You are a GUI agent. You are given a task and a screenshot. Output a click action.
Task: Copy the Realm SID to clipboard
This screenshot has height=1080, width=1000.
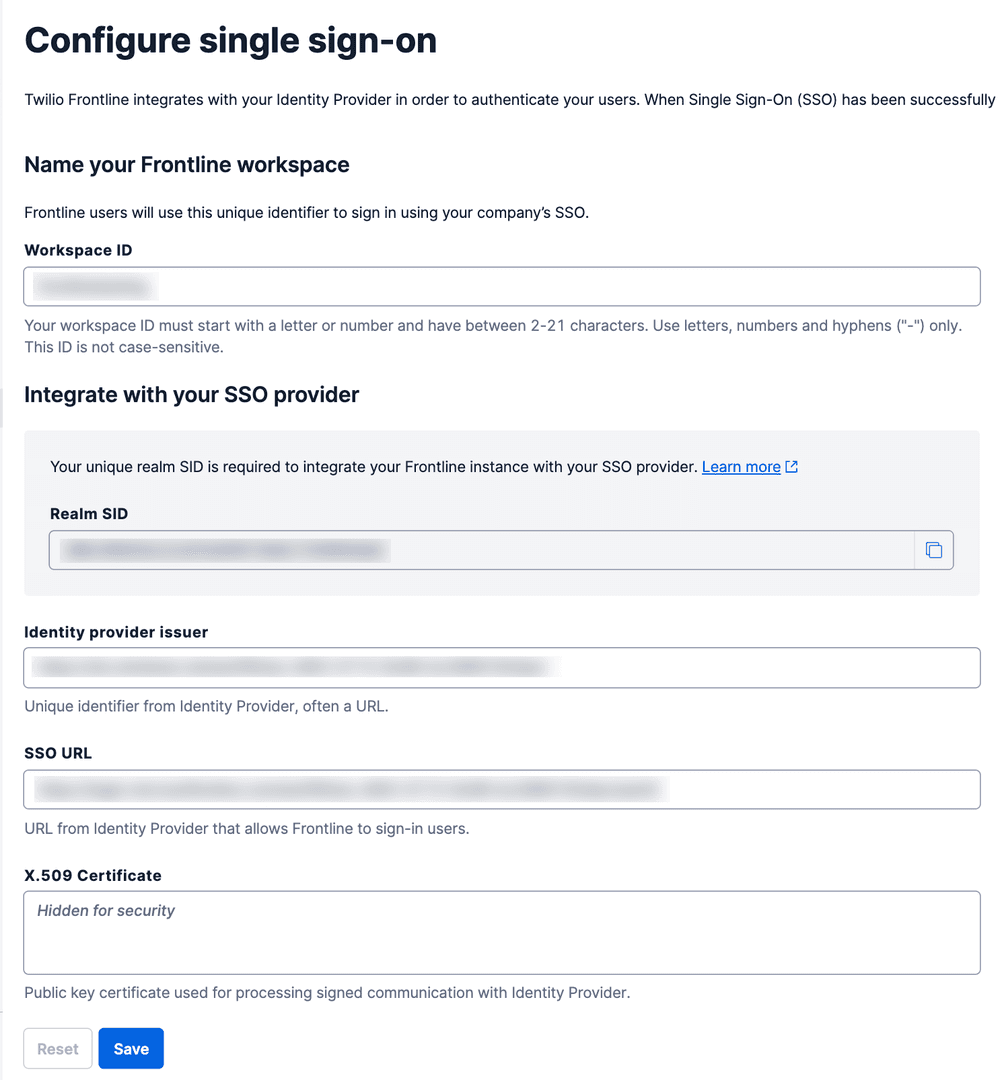click(934, 550)
